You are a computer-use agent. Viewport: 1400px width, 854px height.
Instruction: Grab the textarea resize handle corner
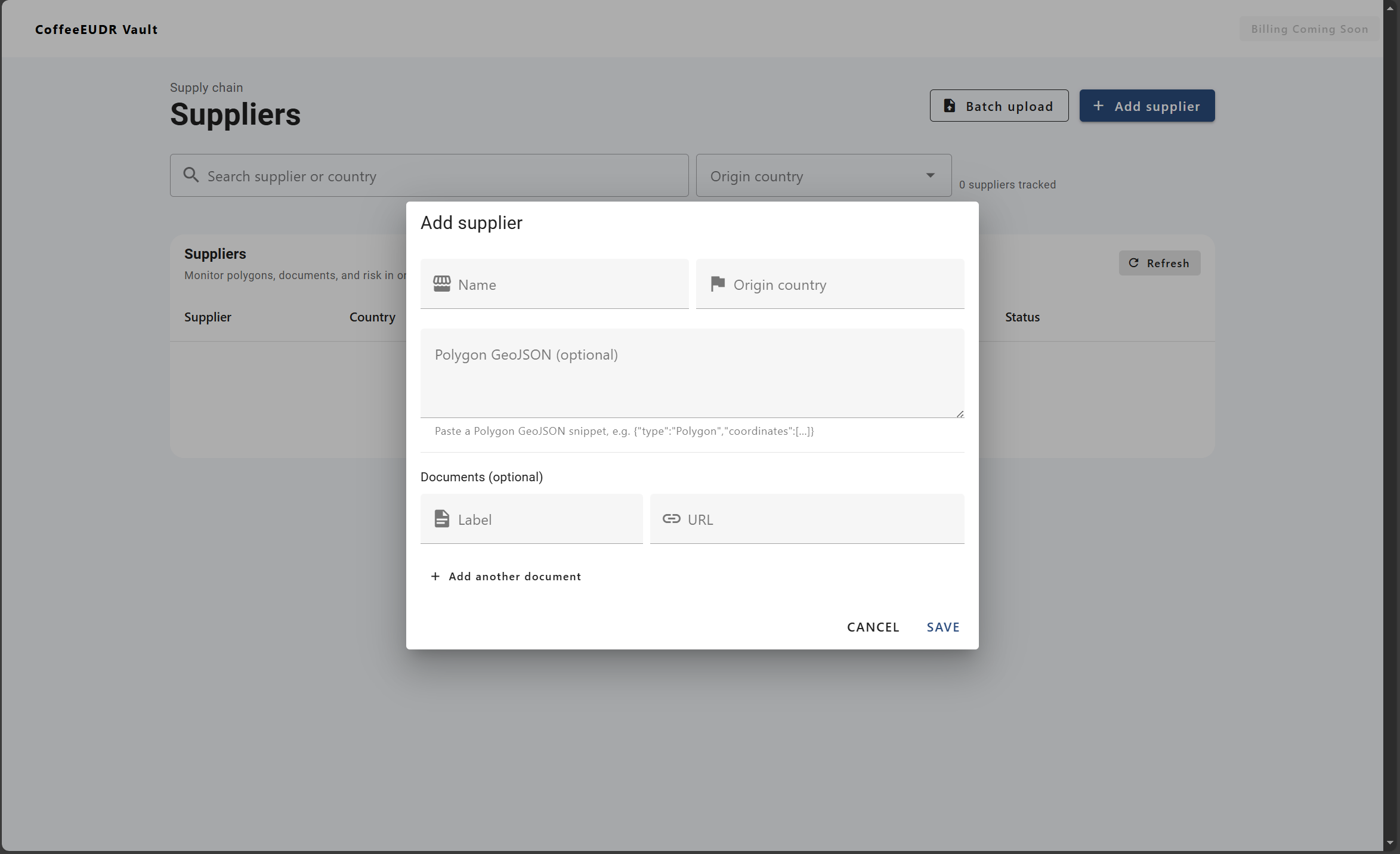click(x=960, y=414)
